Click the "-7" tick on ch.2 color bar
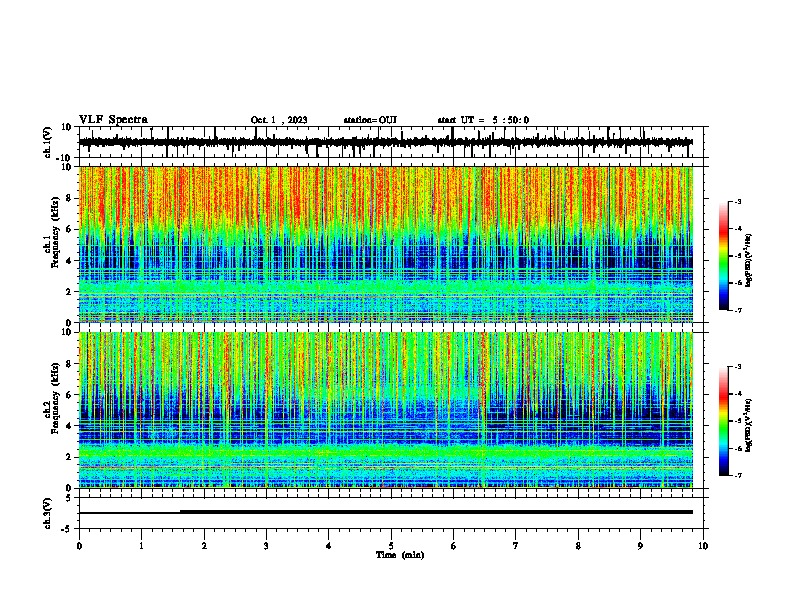This screenshot has width=792, height=612. click(x=738, y=476)
